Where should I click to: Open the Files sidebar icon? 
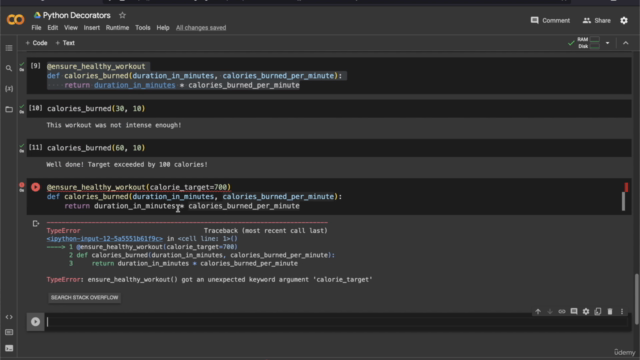pos(9,109)
